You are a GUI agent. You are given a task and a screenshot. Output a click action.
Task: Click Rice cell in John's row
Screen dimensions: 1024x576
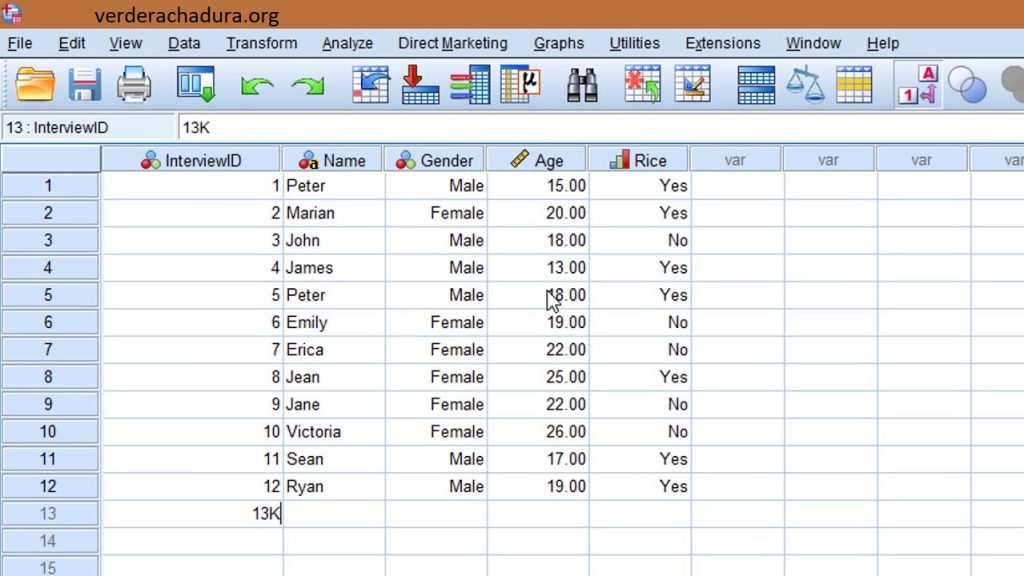[639, 240]
